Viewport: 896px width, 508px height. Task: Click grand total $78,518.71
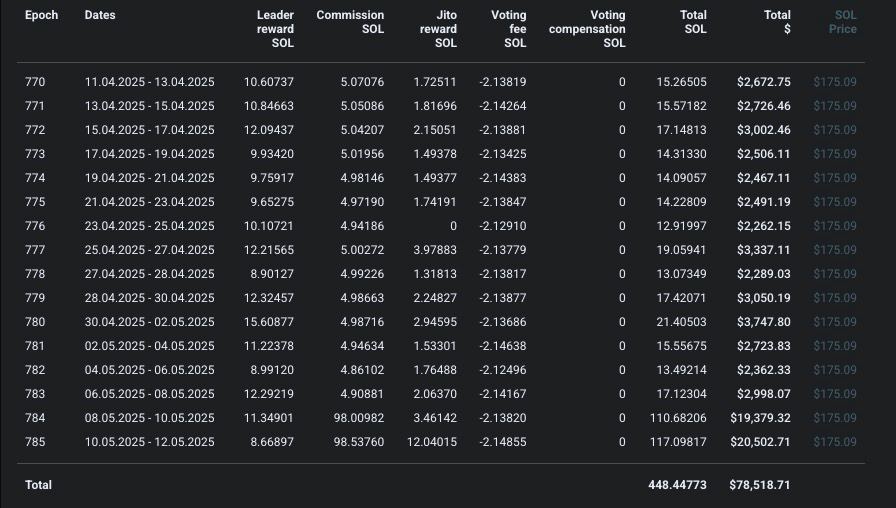click(x=760, y=485)
